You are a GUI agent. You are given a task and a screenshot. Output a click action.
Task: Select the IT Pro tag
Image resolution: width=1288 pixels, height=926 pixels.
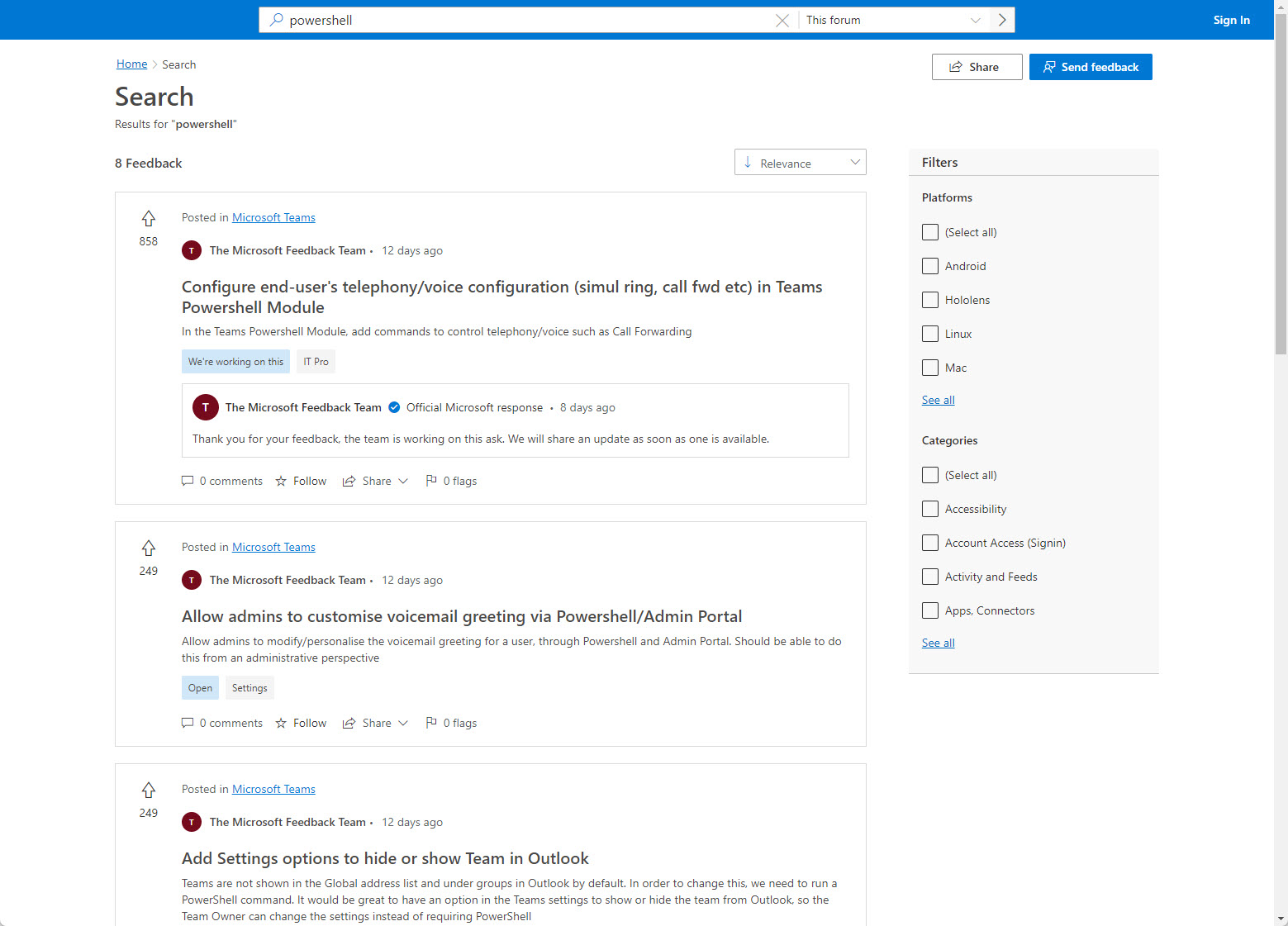point(316,362)
